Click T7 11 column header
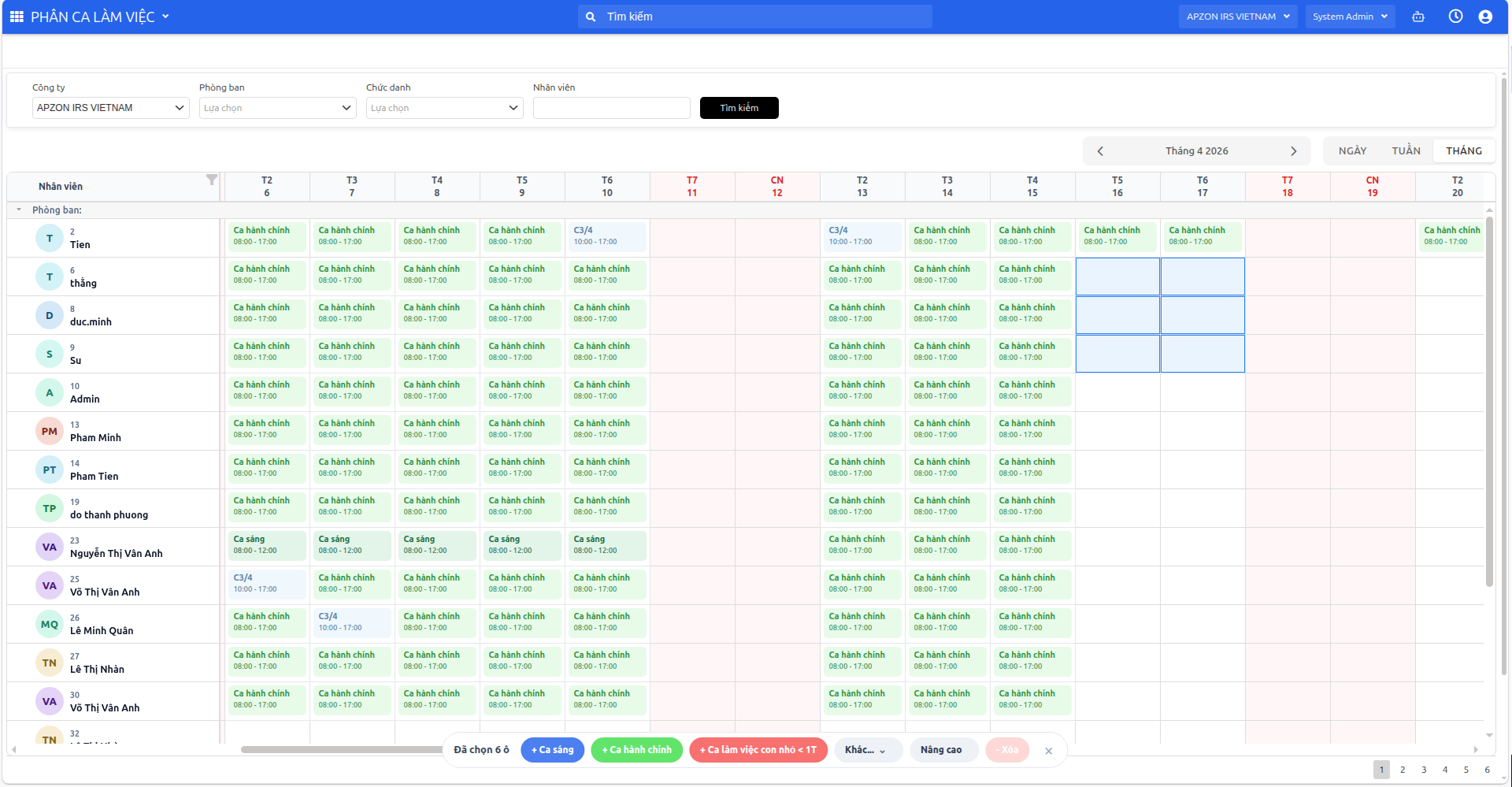The image size is (1512, 787). click(692, 187)
